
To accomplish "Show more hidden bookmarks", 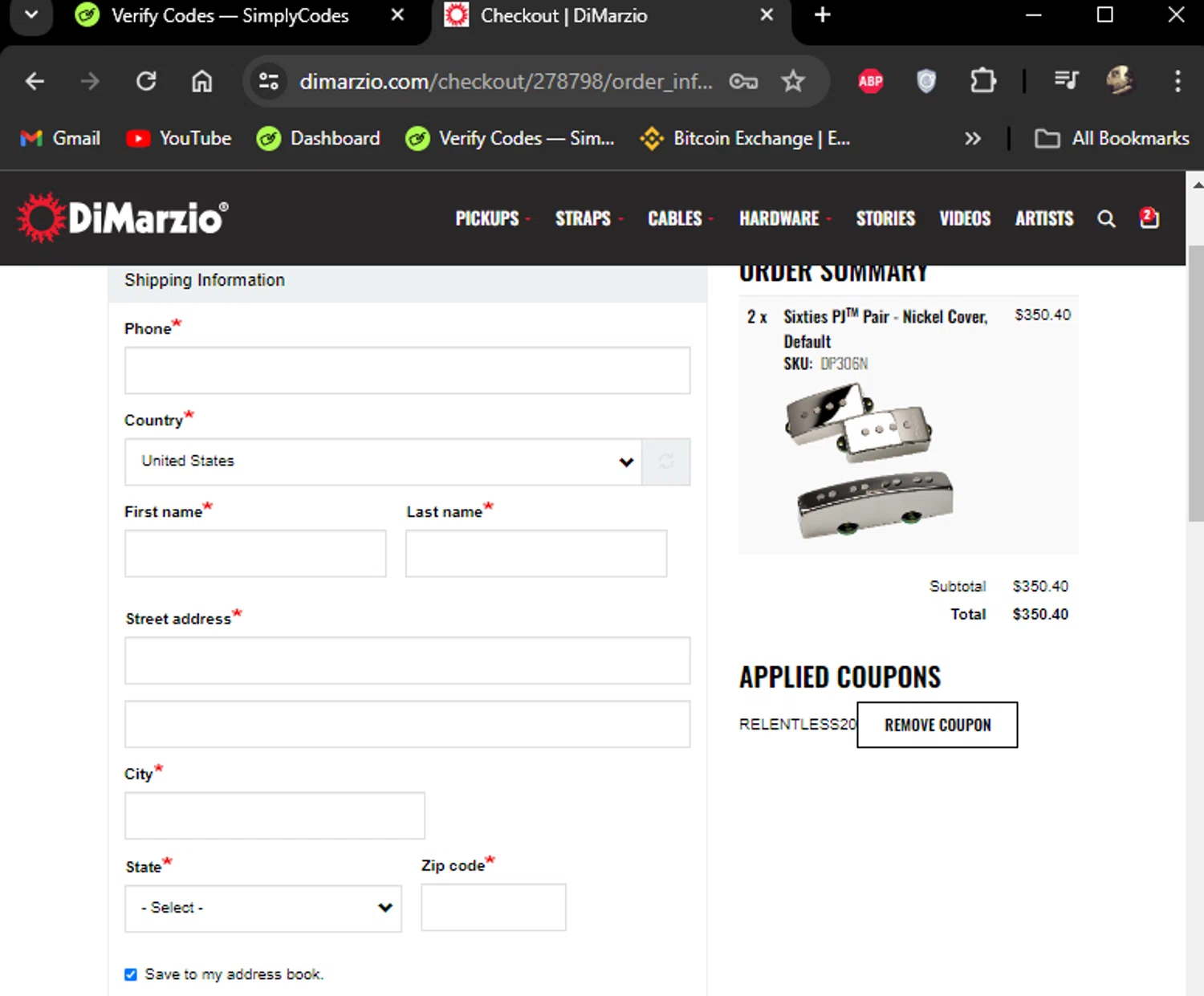I will pos(972,138).
